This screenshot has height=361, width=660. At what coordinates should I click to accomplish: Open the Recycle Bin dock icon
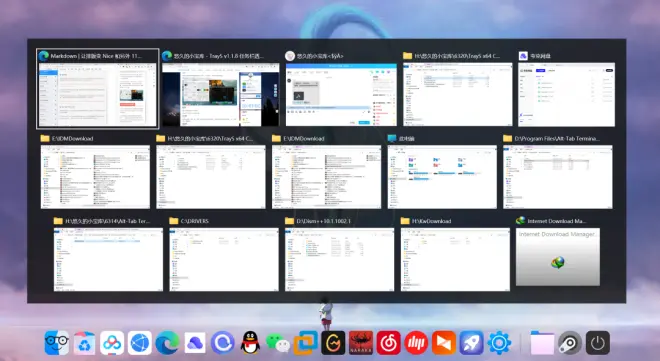pyautogui.click(x=84, y=343)
